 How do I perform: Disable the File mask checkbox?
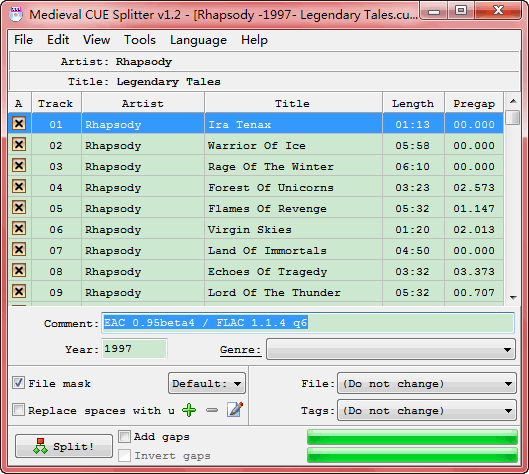coord(18,383)
